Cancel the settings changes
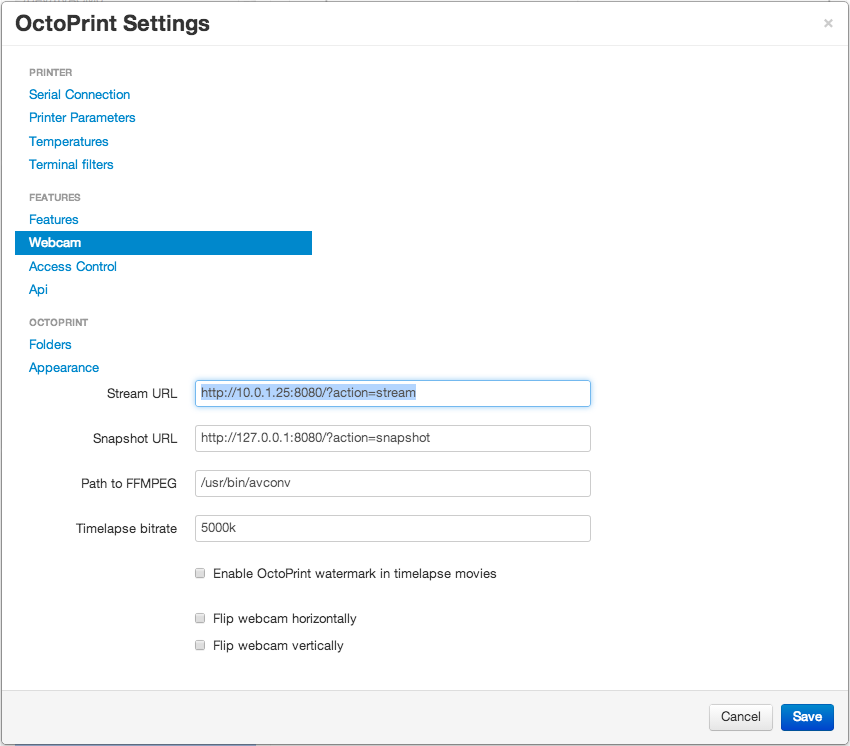Viewport: 850px width, 746px height. click(740, 717)
